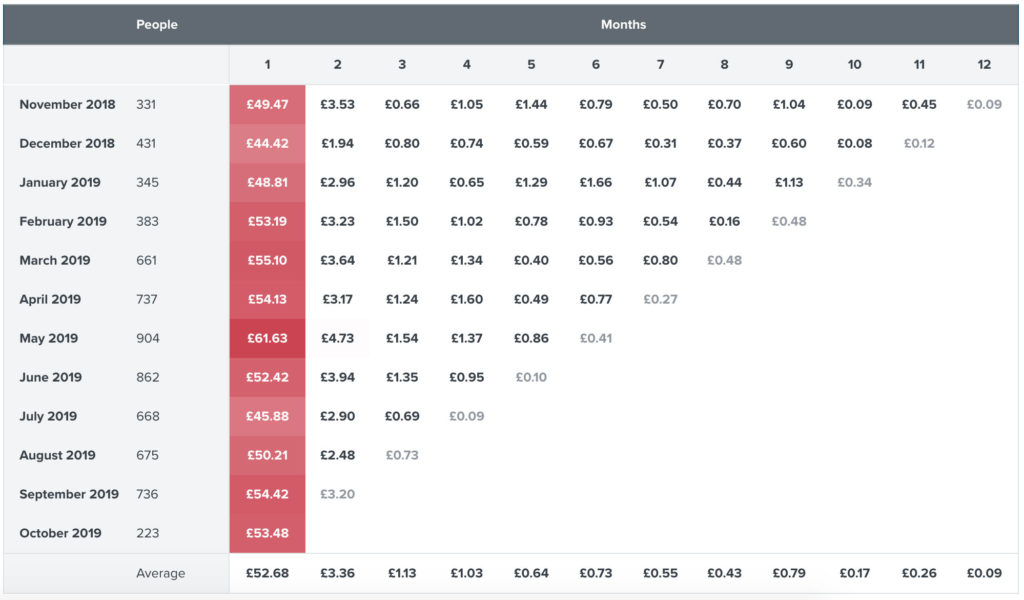Click the £48.81 month 1 cell
This screenshot has height=600, width=1024.
[x=267, y=182]
